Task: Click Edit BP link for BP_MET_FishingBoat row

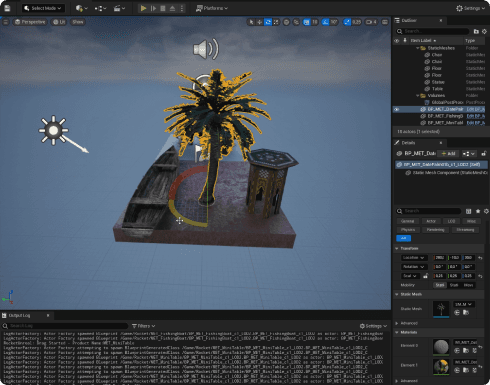Action: point(476,116)
